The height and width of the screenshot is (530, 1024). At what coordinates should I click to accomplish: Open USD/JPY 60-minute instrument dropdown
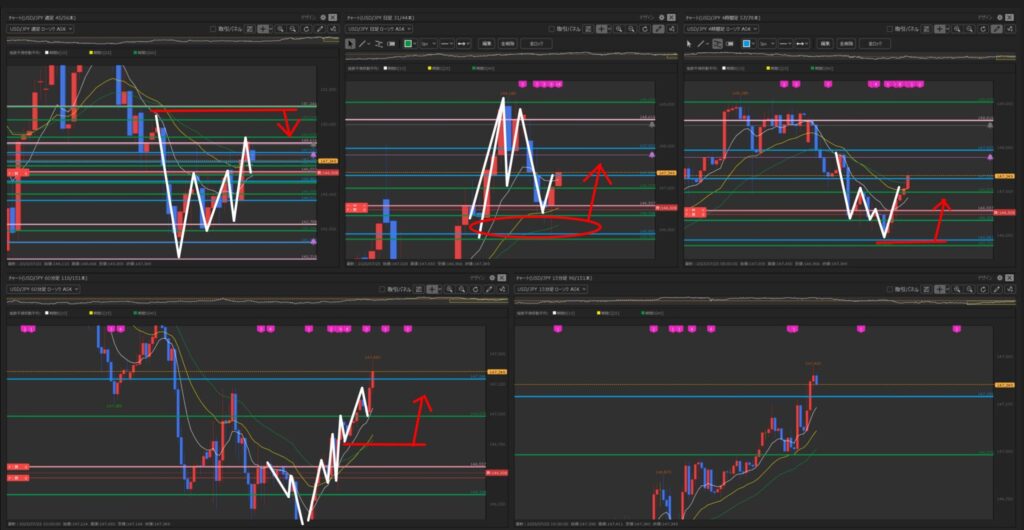tap(43, 289)
